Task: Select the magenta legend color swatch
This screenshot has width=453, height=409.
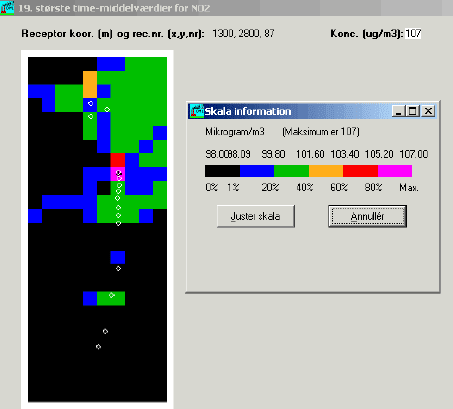Action: (395, 171)
